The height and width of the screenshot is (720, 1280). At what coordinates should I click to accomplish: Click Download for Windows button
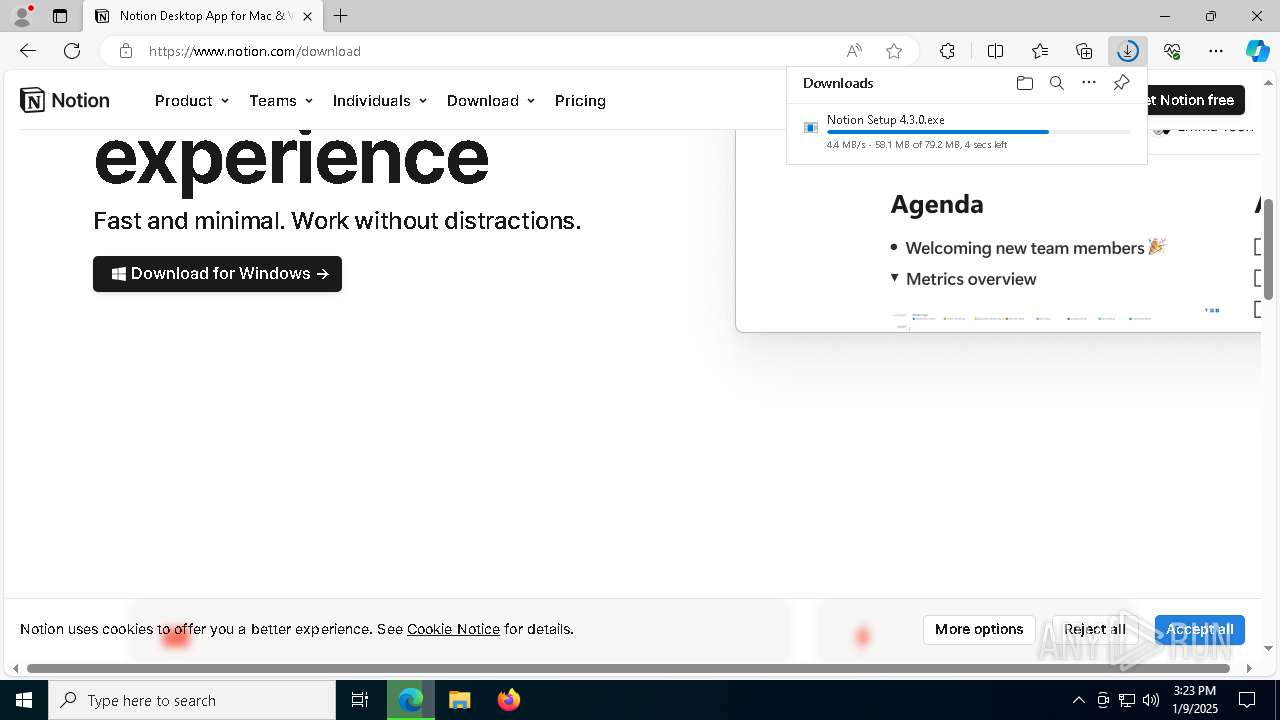pyautogui.click(x=217, y=274)
